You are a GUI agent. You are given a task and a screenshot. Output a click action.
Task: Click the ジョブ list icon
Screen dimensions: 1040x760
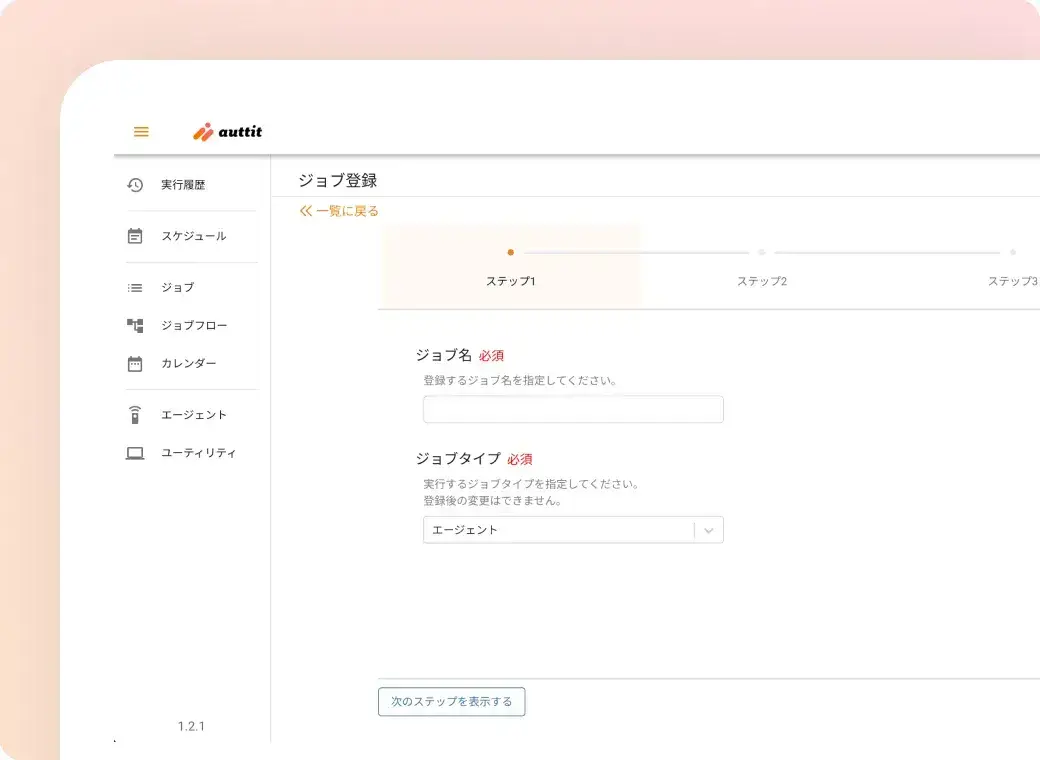(x=135, y=288)
